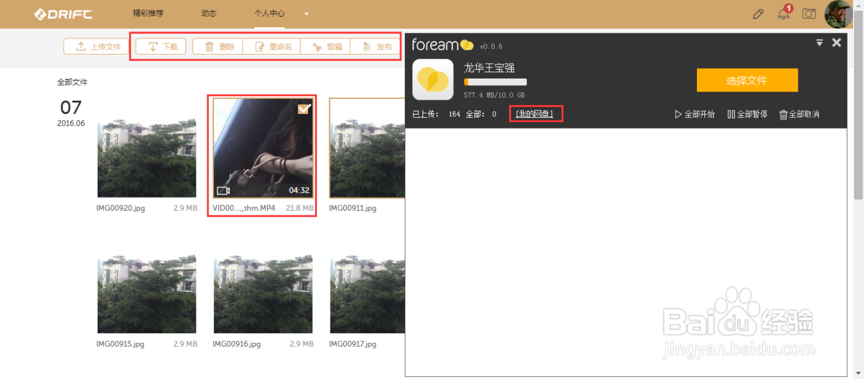864x379 pixels.
Task: Click the 剪辑 edit clip button
Action: [x=325, y=47]
